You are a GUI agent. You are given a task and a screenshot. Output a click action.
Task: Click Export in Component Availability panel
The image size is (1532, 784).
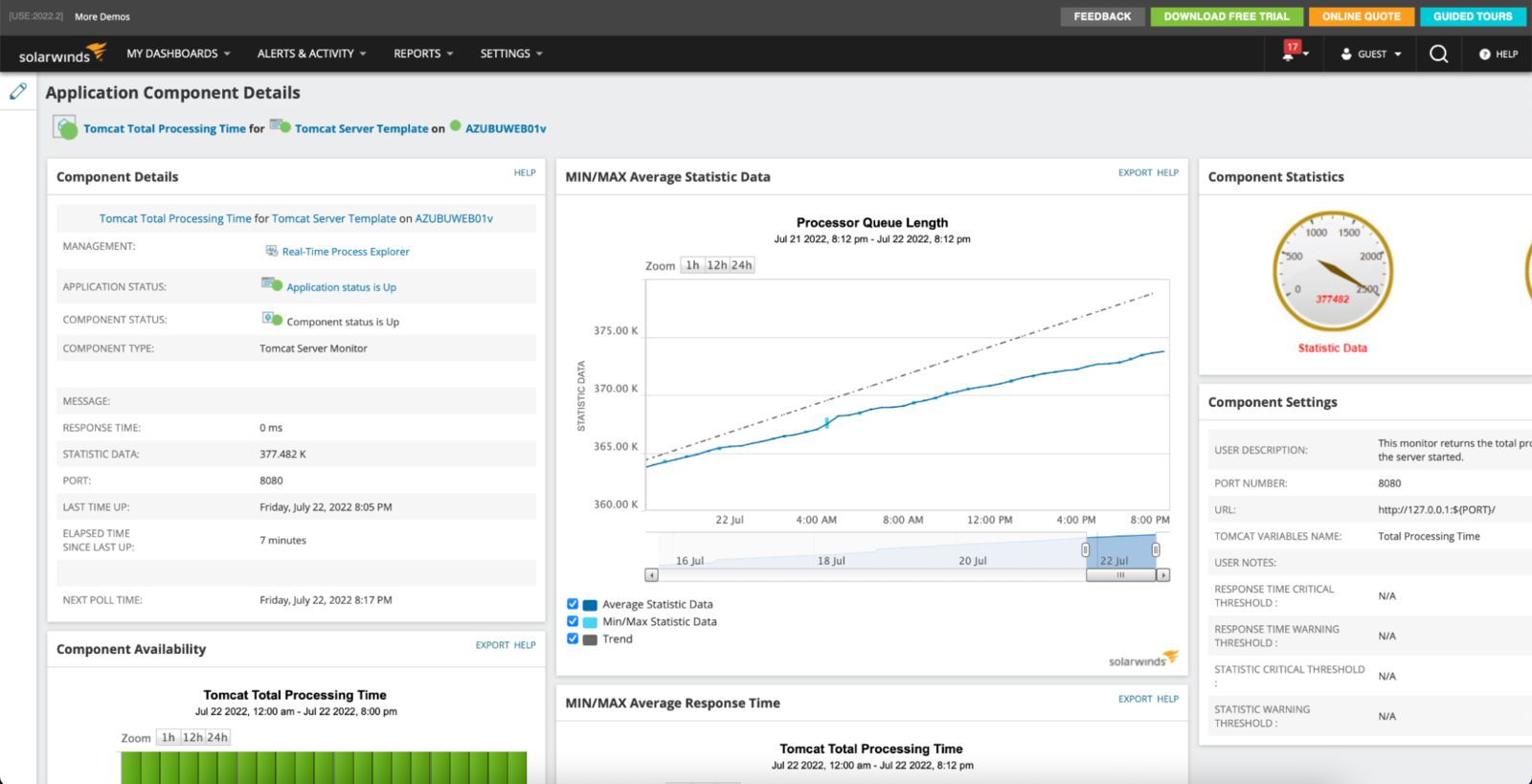[x=493, y=645]
